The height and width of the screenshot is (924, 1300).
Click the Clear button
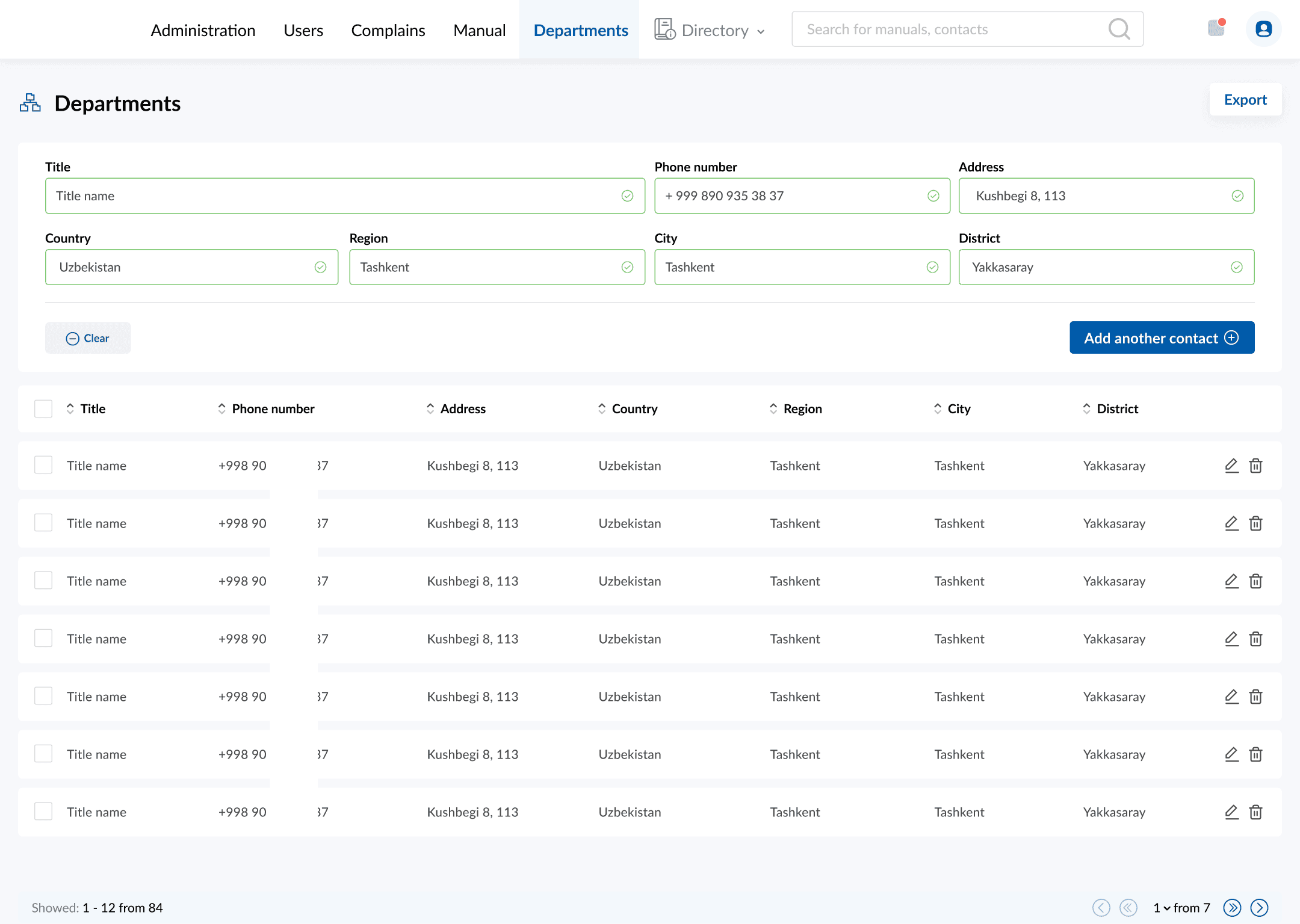coord(88,338)
